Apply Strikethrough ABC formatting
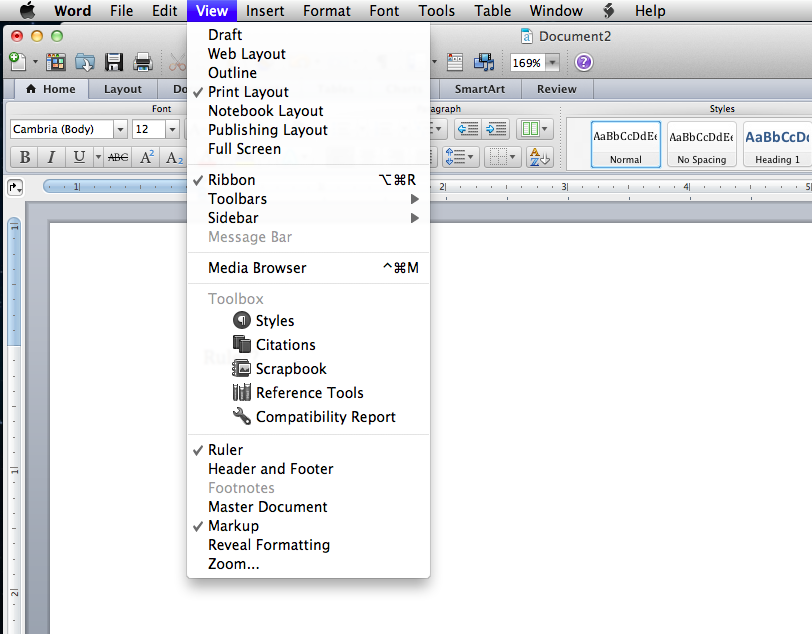The image size is (812, 634). [118, 157]
